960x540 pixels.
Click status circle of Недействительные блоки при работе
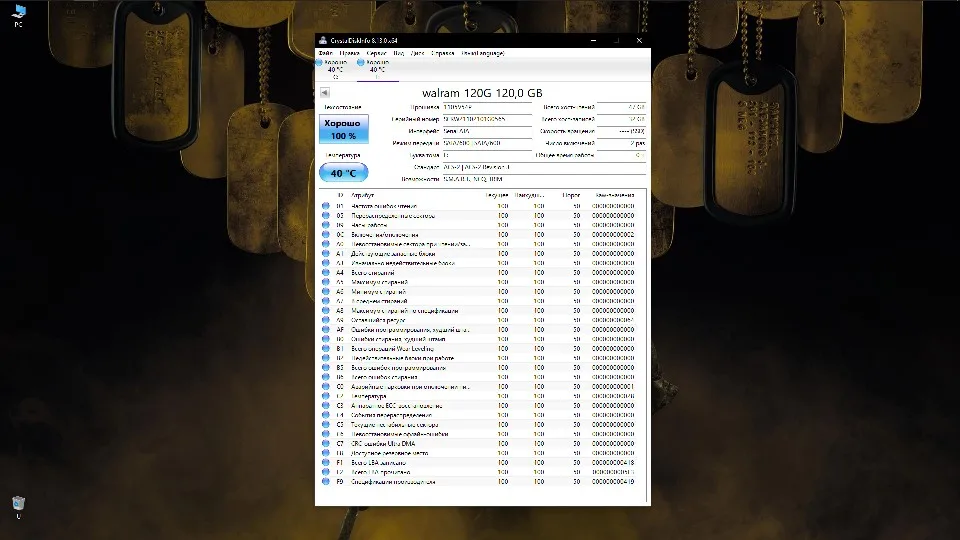(326, 358)
